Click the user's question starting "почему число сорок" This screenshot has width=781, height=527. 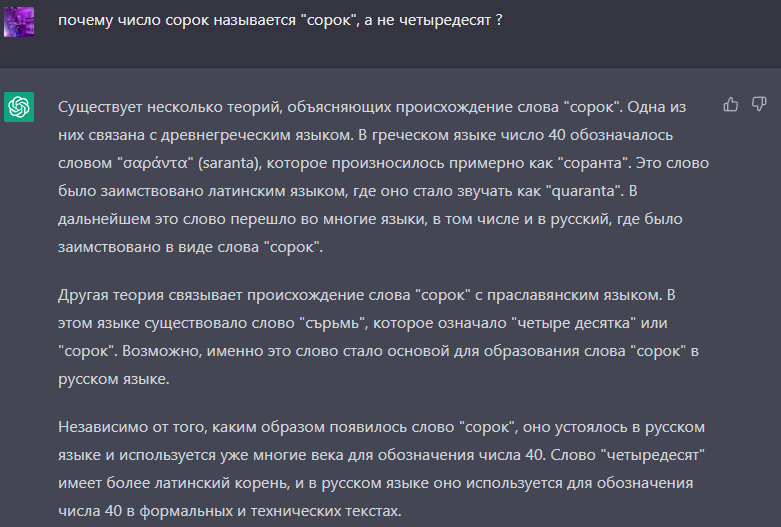(279, 20)
